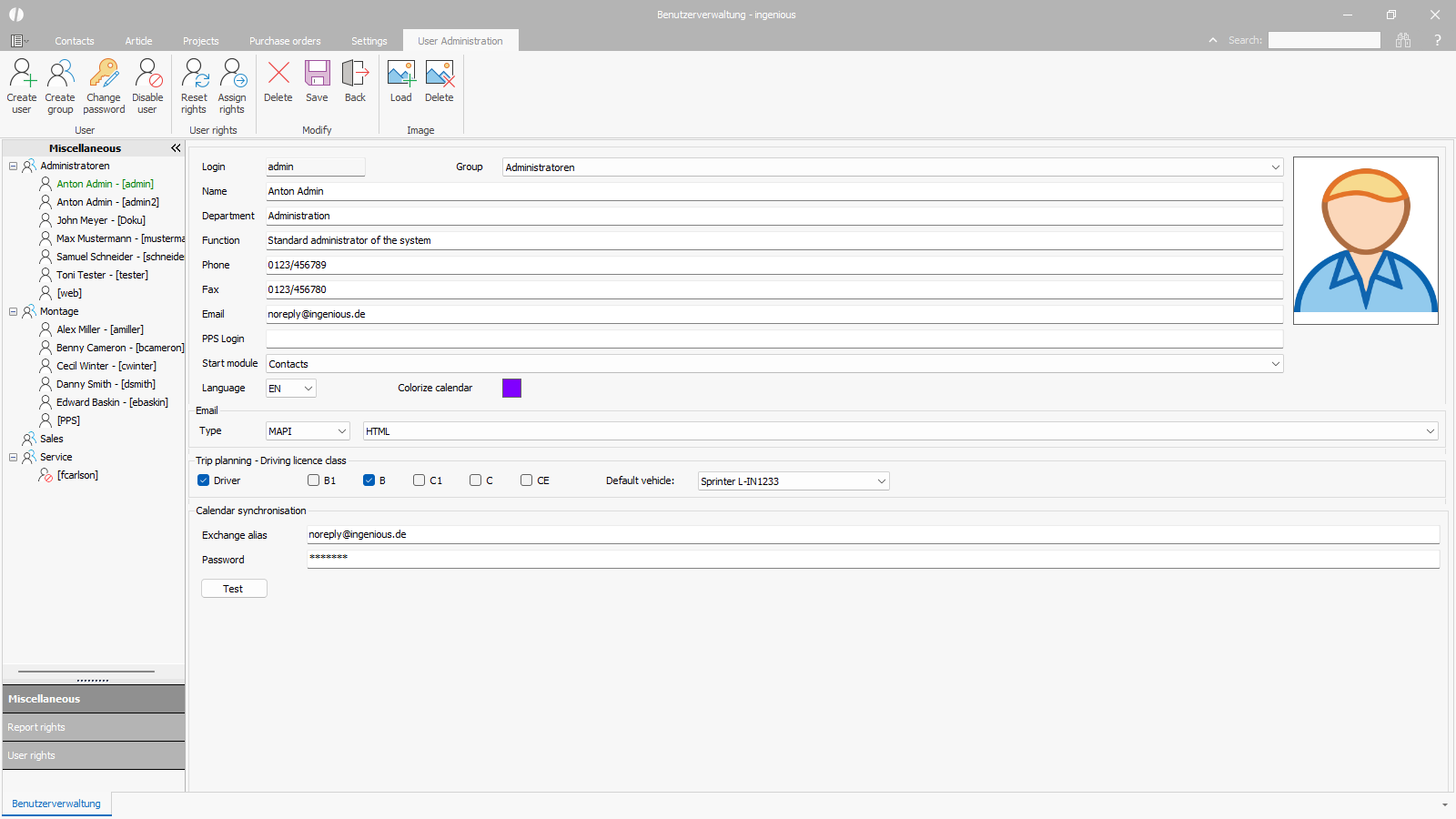
Task: Open the Settings tab
Action: (369, 41)
